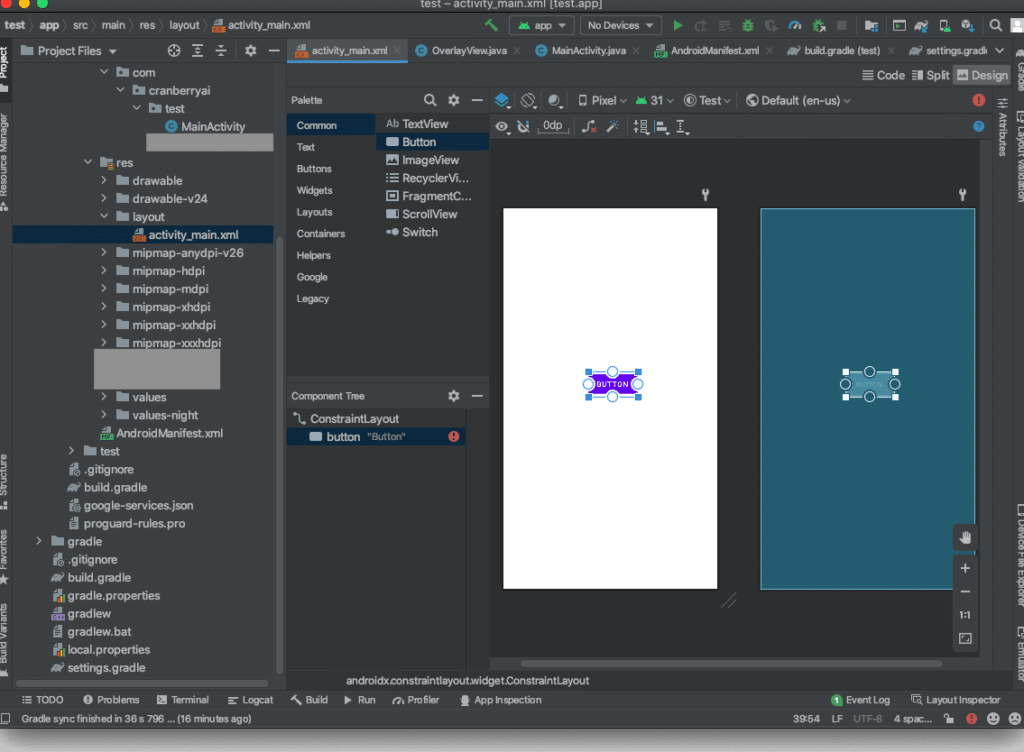1024x752 pixels.
Task: Click the error badge on the button tree row
Action: point(454,437)
